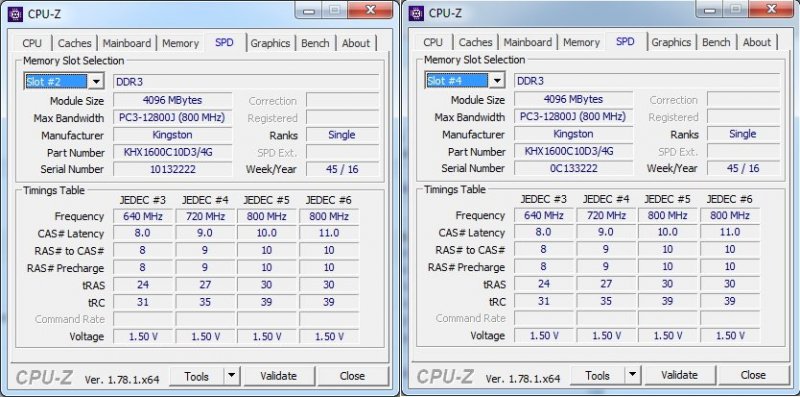Click CAS# Latency 8.0 cell in right window

click(544, 232)
